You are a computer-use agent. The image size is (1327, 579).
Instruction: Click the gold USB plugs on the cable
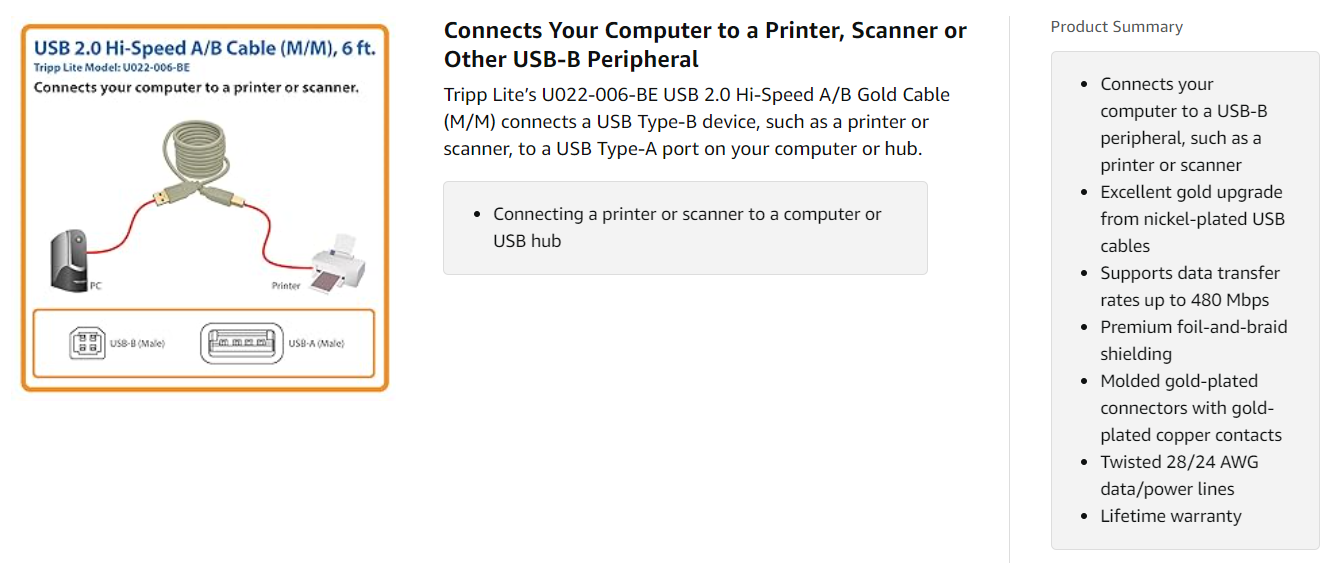[x=201, y=197]
